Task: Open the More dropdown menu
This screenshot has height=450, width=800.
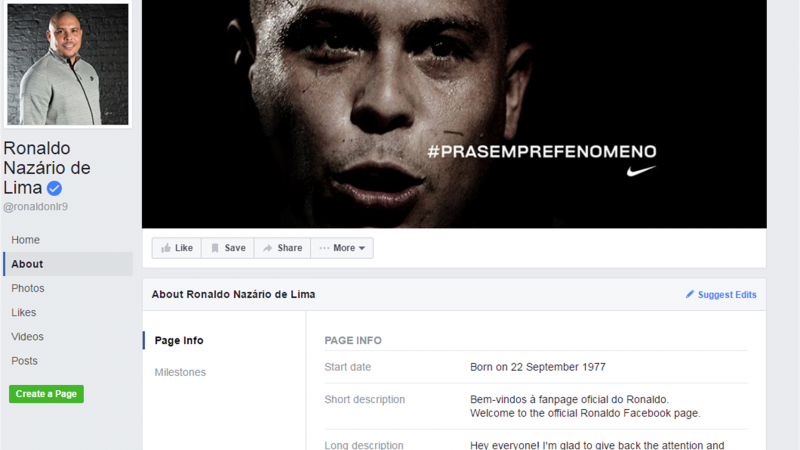Action: coord(342,248)
